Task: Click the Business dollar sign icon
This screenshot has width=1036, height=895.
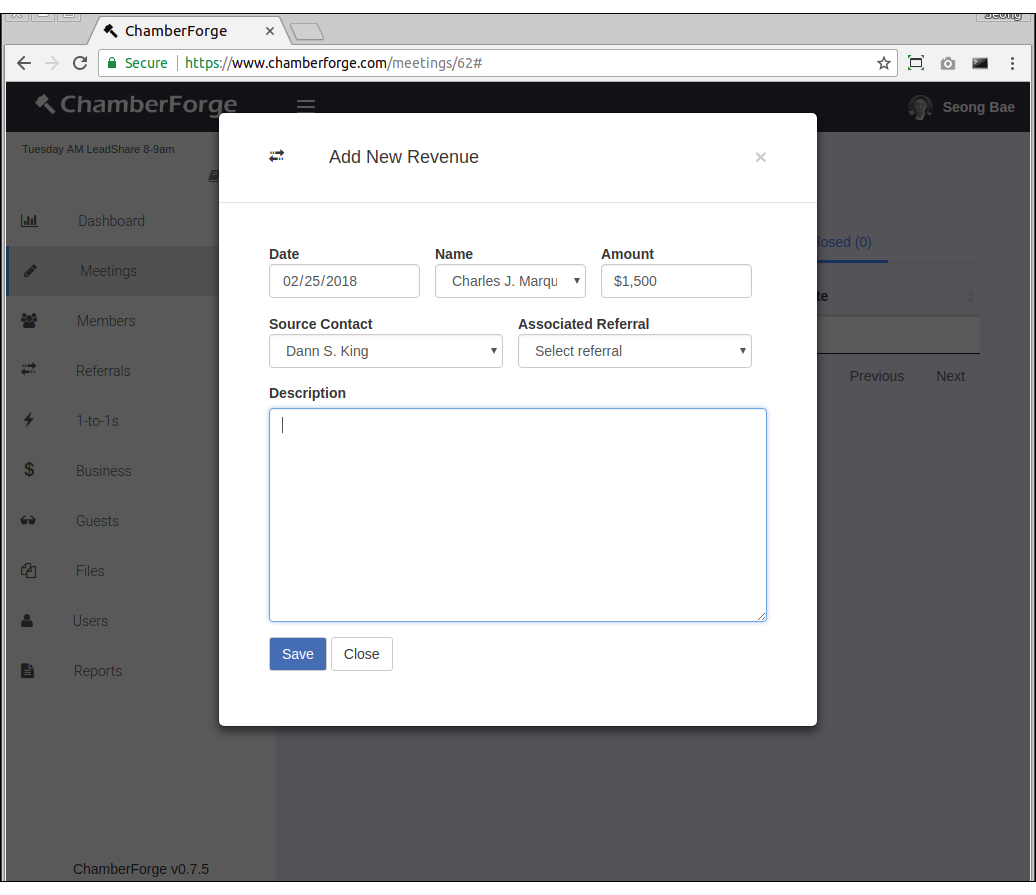Action: (x=29, y=470)
